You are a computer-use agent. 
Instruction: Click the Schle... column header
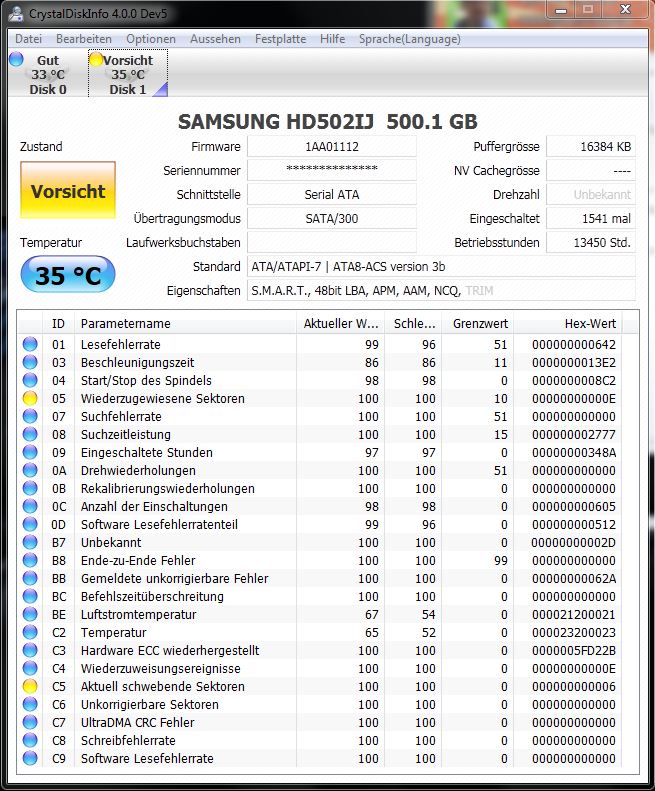(414, 323)
